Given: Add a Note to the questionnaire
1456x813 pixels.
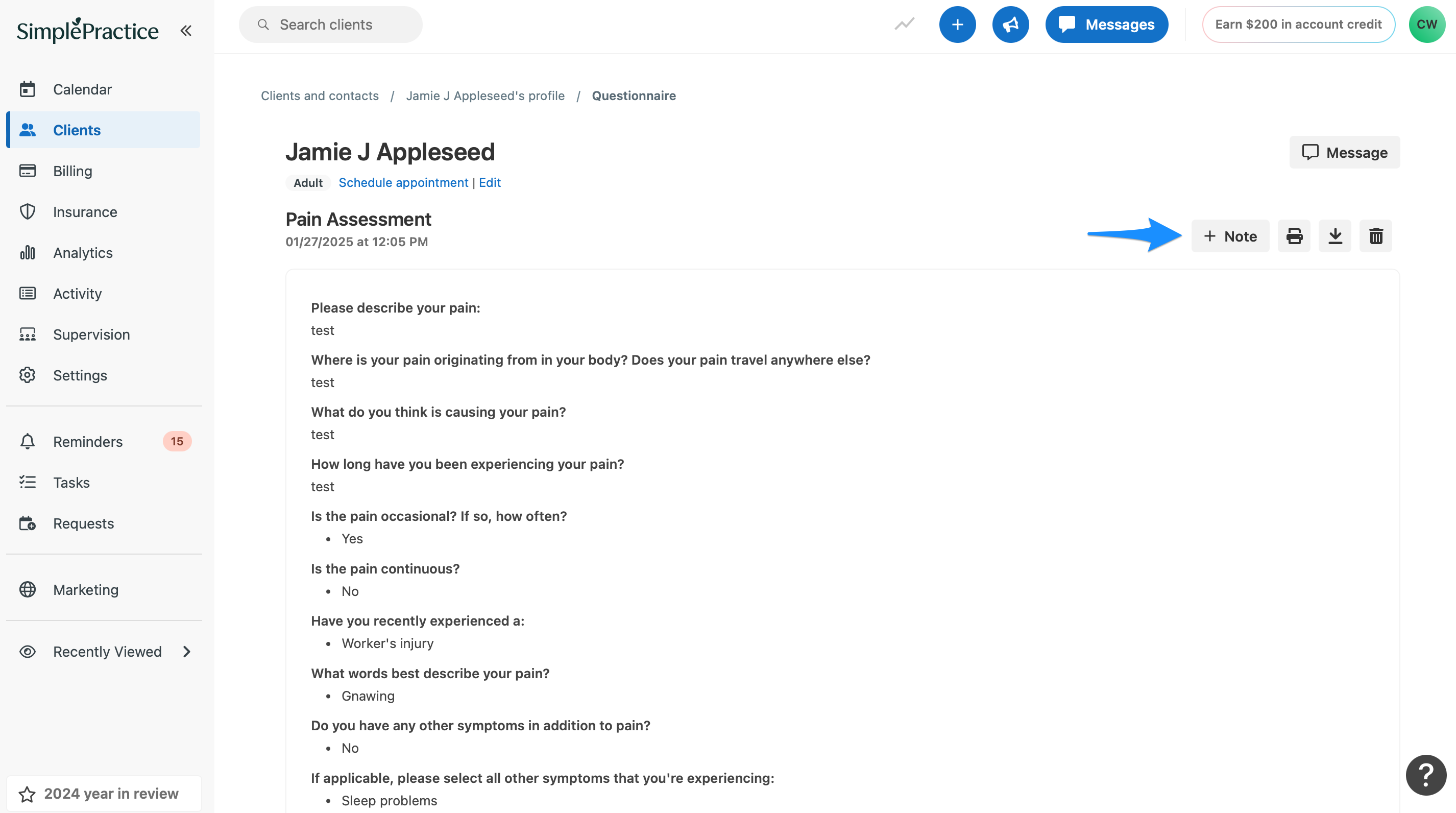Looking at the screenshot, I should 1230,236.
